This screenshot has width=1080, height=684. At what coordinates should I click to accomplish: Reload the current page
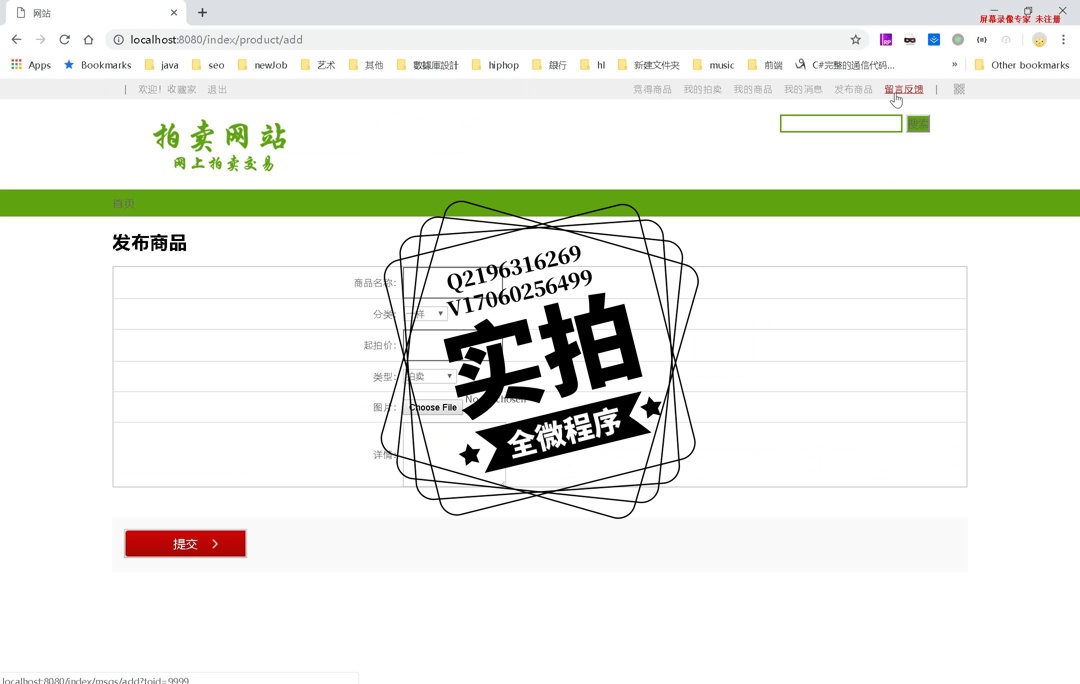click(x=65, y=40)
